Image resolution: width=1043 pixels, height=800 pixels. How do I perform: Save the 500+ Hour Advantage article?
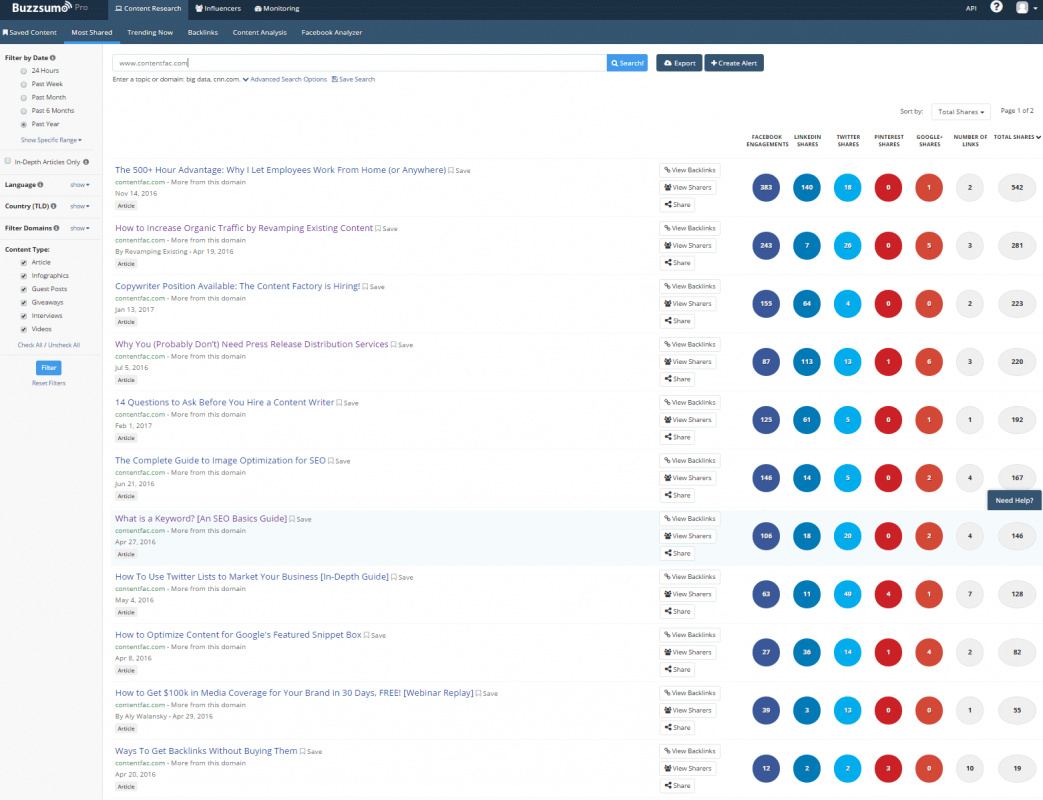click(459, 171)
